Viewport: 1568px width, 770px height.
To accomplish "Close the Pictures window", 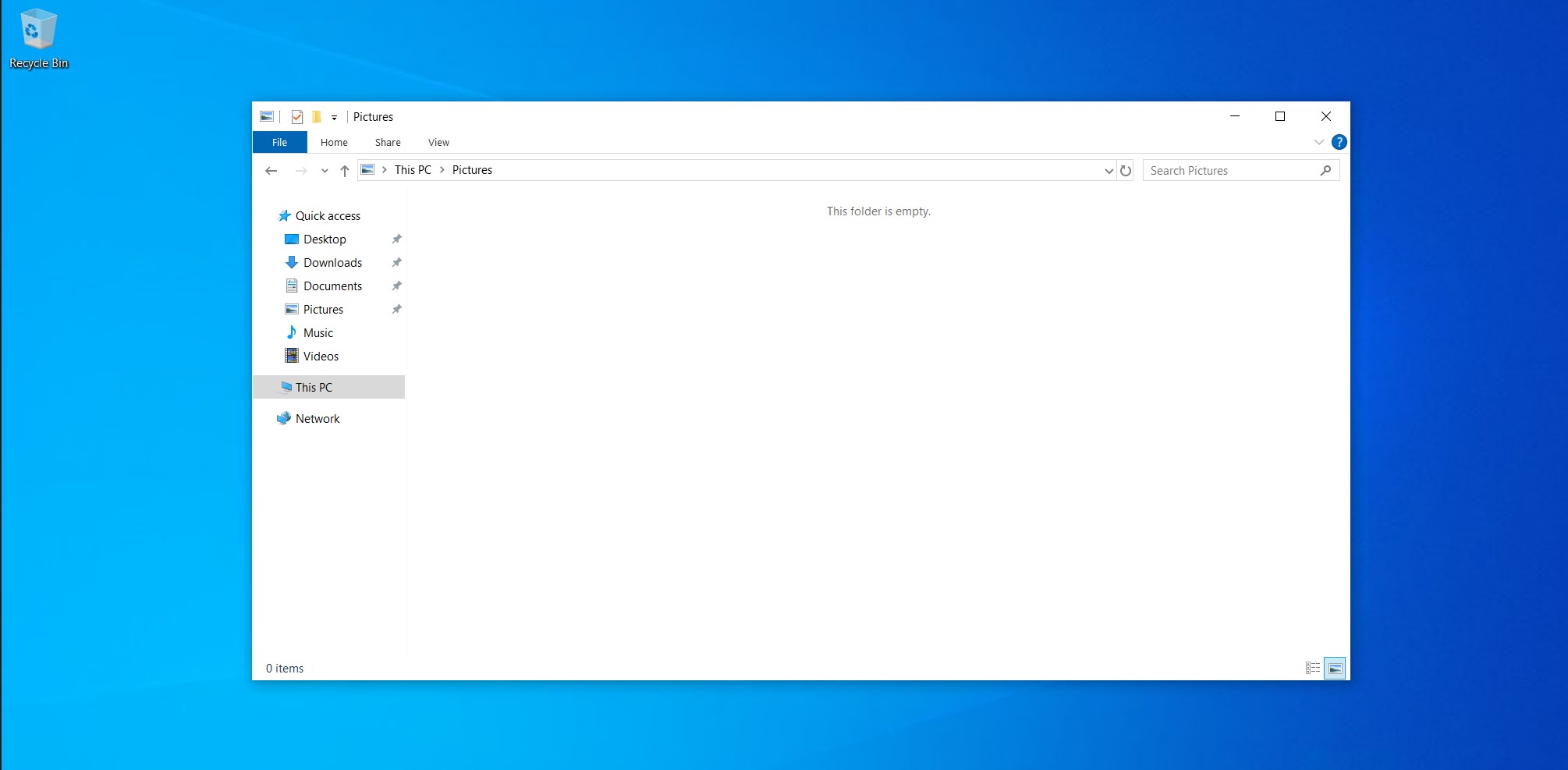I will click(x=1326, y=116).
